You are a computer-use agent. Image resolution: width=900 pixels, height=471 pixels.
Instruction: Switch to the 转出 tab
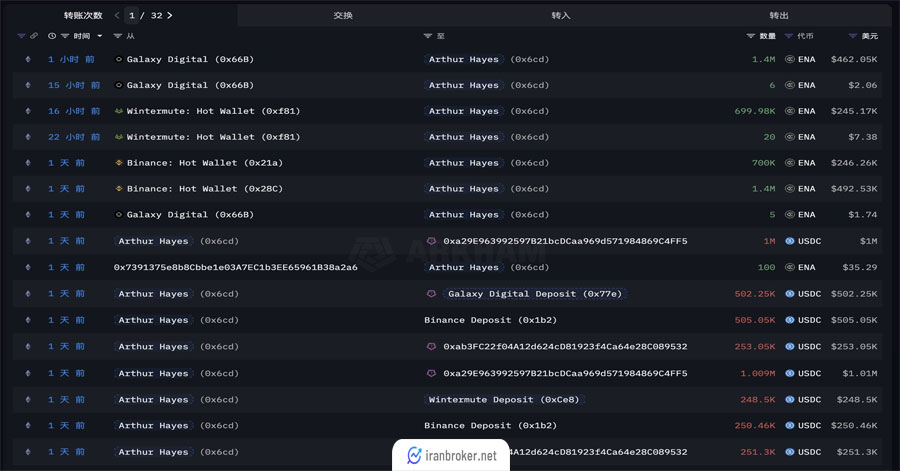[779, 15]
